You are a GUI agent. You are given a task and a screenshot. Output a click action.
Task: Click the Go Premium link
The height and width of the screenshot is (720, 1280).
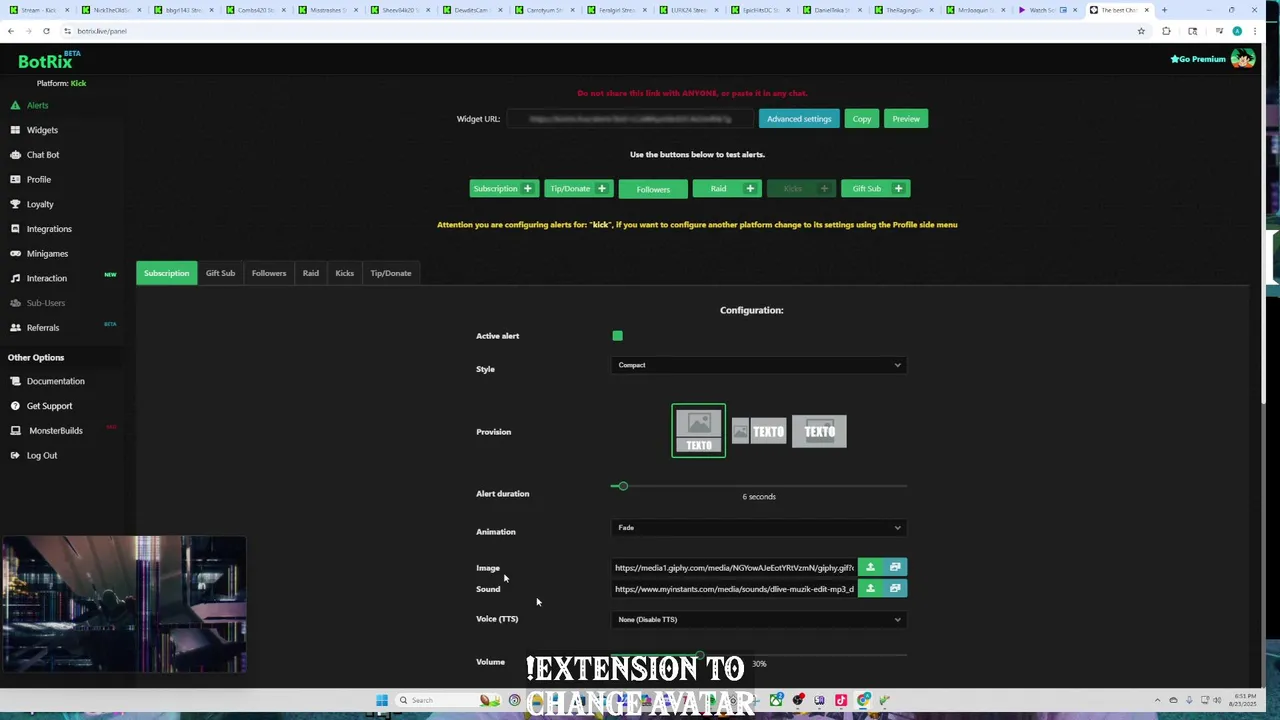click(x=1198, y=59)
